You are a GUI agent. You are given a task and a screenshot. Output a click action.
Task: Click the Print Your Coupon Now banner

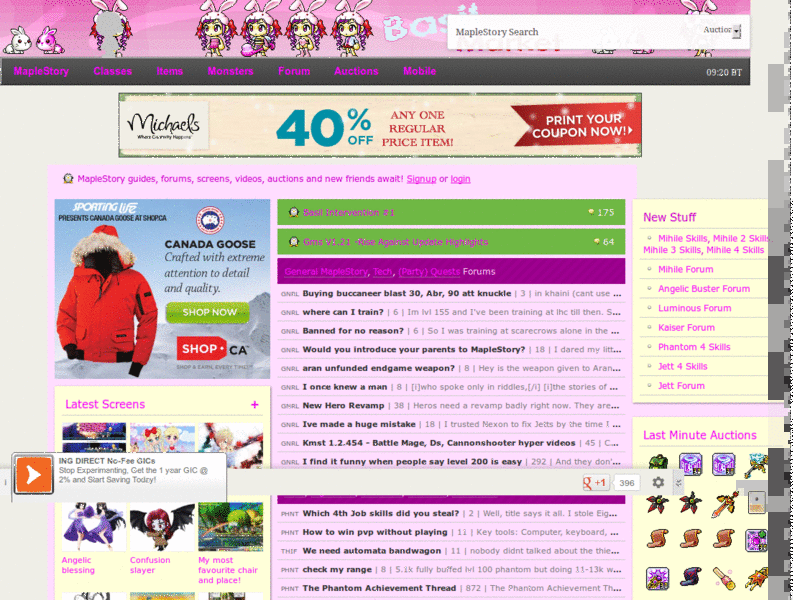coord(578,126)
